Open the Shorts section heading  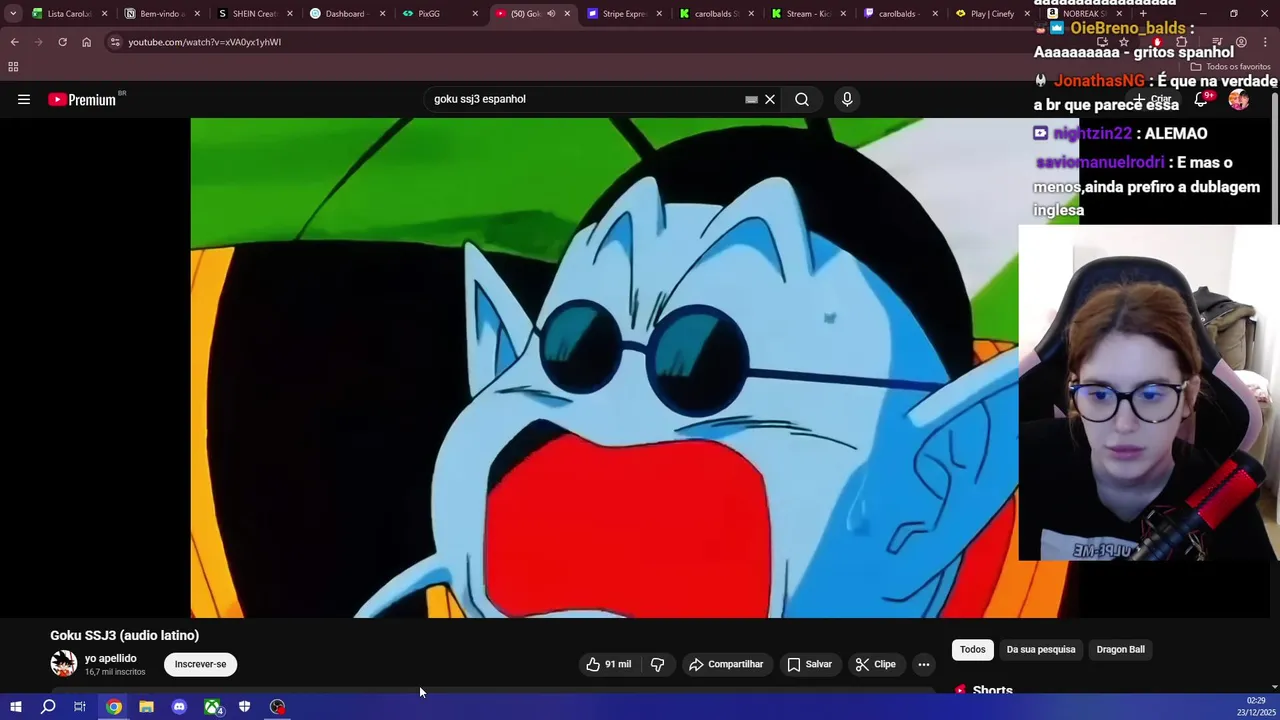tap(992, 690)
